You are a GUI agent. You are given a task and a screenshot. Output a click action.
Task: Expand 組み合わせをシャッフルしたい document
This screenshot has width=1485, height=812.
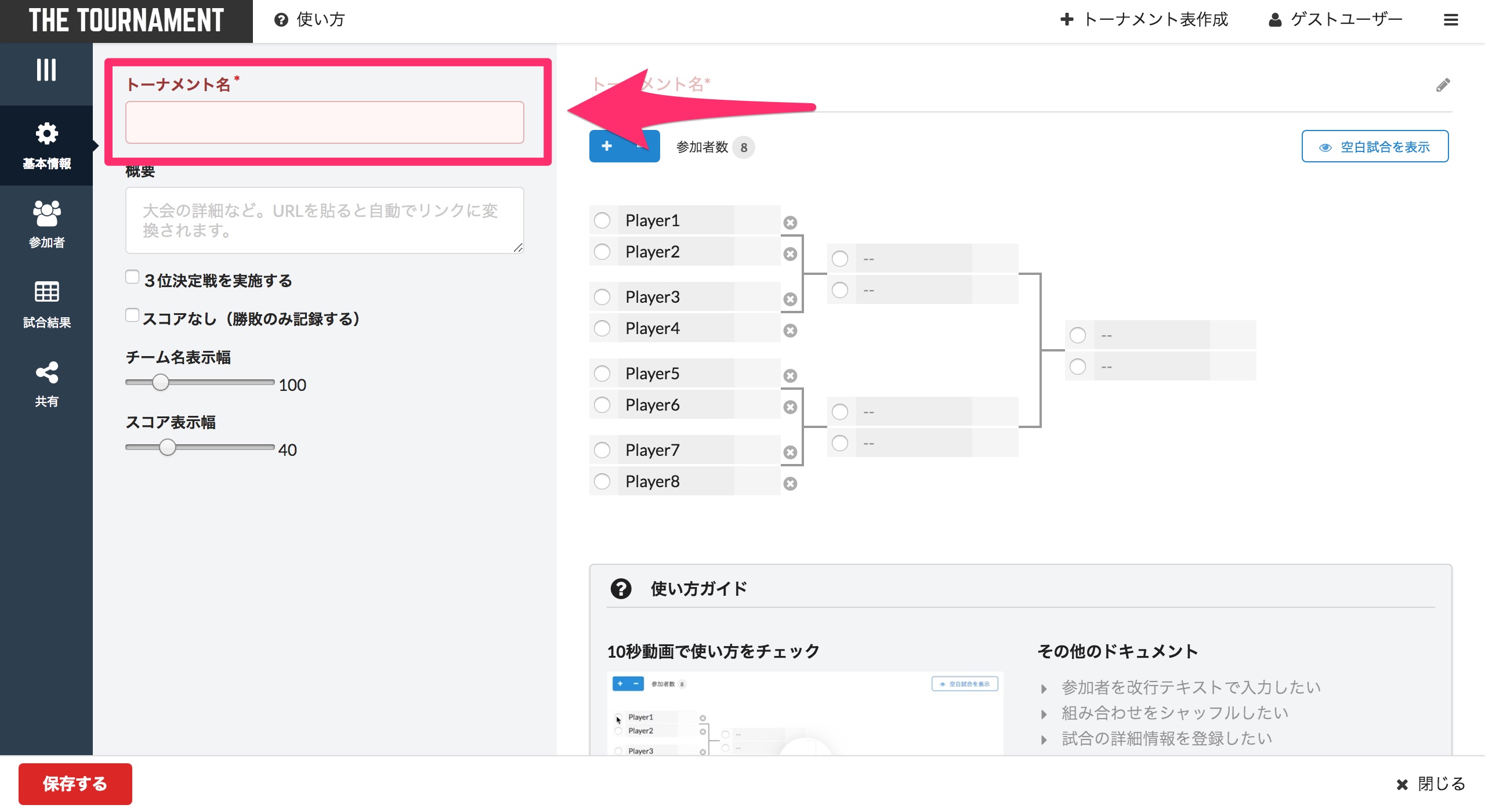click(x=1174, y=713)
